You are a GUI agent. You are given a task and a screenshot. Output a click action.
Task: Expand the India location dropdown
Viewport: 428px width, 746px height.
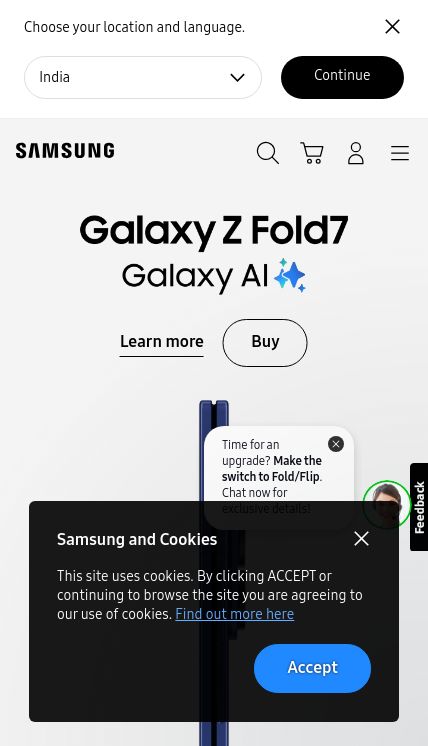(143, 78)
